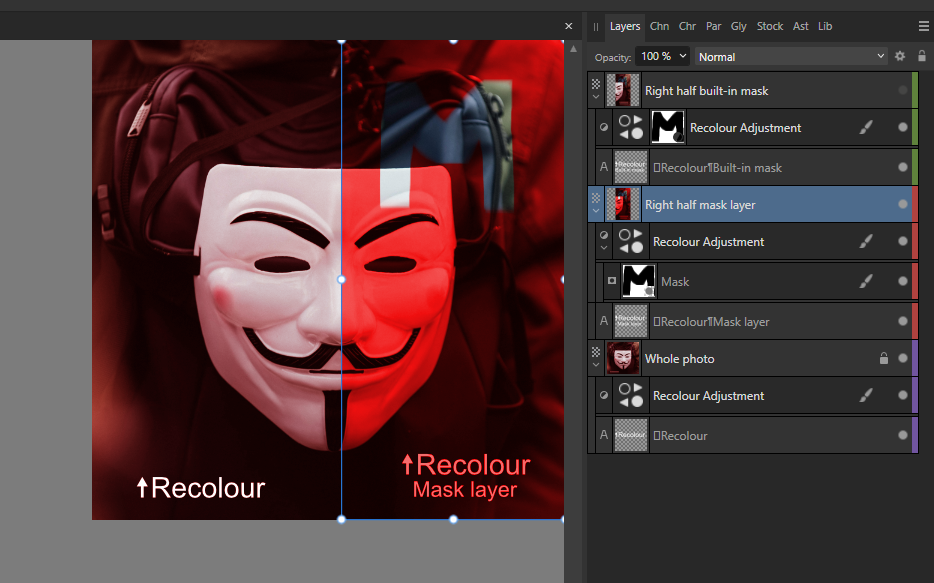Screen dimensions: 934x583
Task: Open the Layers panel preferences menu
Action: coord(923,26)
